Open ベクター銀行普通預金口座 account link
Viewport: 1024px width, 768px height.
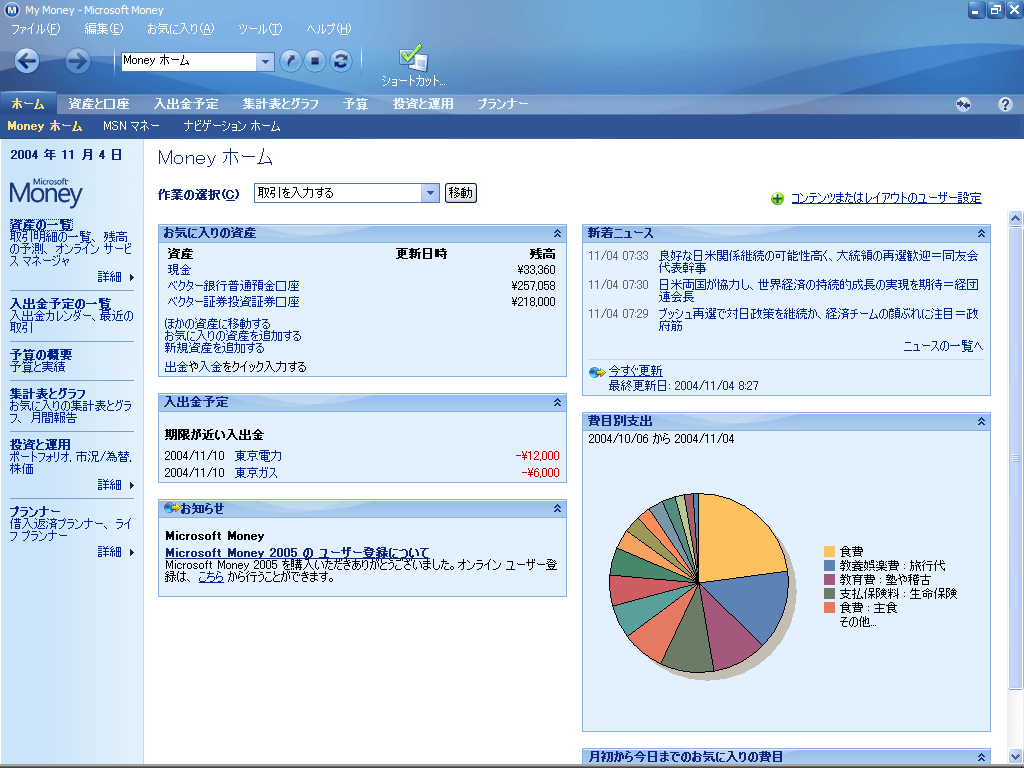pos(233,286)
